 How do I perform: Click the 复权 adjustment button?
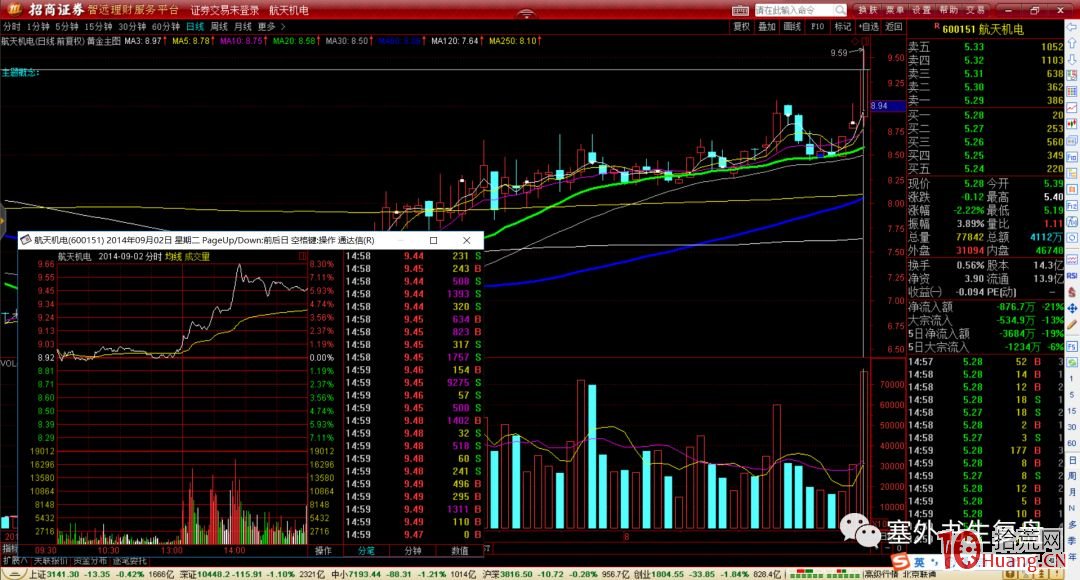[x=741, y=27]
